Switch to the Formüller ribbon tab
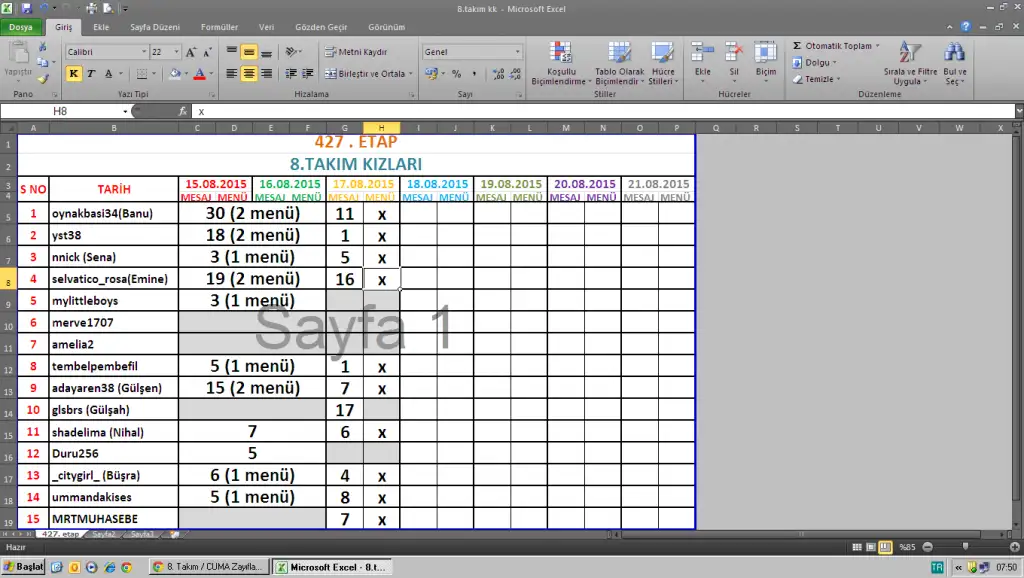1024x578 pixels. (219, 28)
